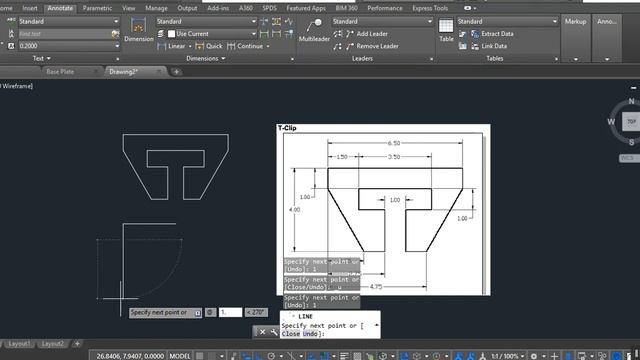Choose the Close option in command line

(x=291, y=334)
